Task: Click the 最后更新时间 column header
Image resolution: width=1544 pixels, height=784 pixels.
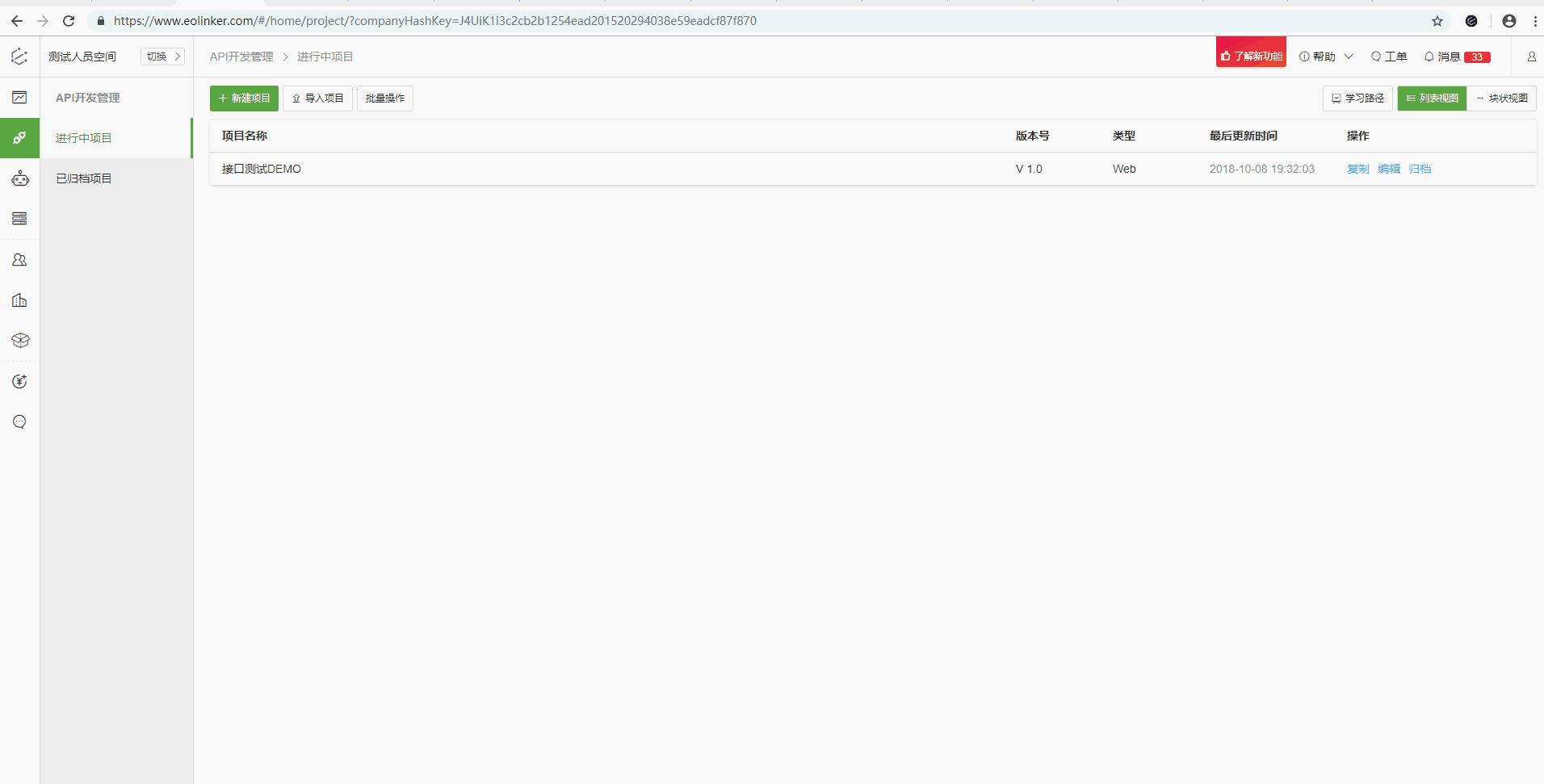Action: point(1244,136)
